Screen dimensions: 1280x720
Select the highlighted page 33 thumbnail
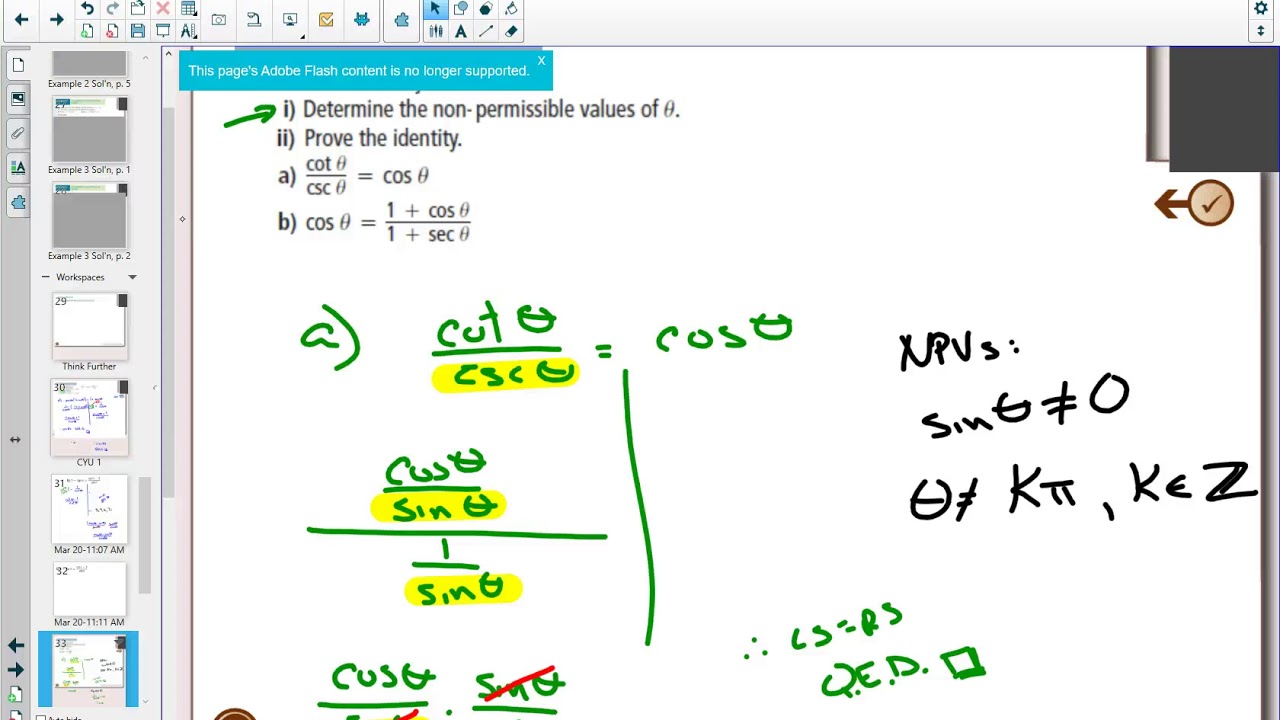(89, 670)
